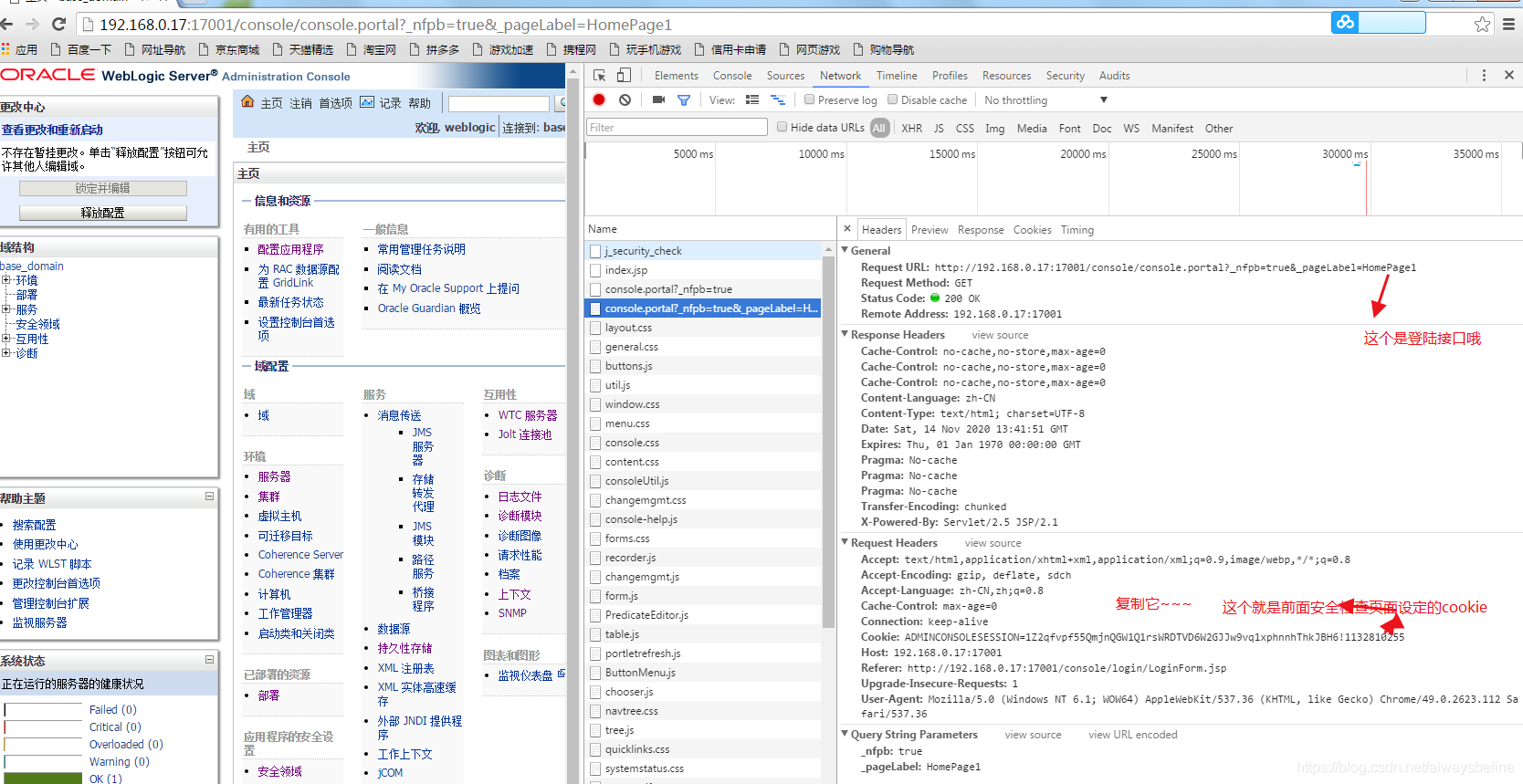Toggle the JS filter type
Viewport: 1523px width, 784px height.
coord(939,129)
